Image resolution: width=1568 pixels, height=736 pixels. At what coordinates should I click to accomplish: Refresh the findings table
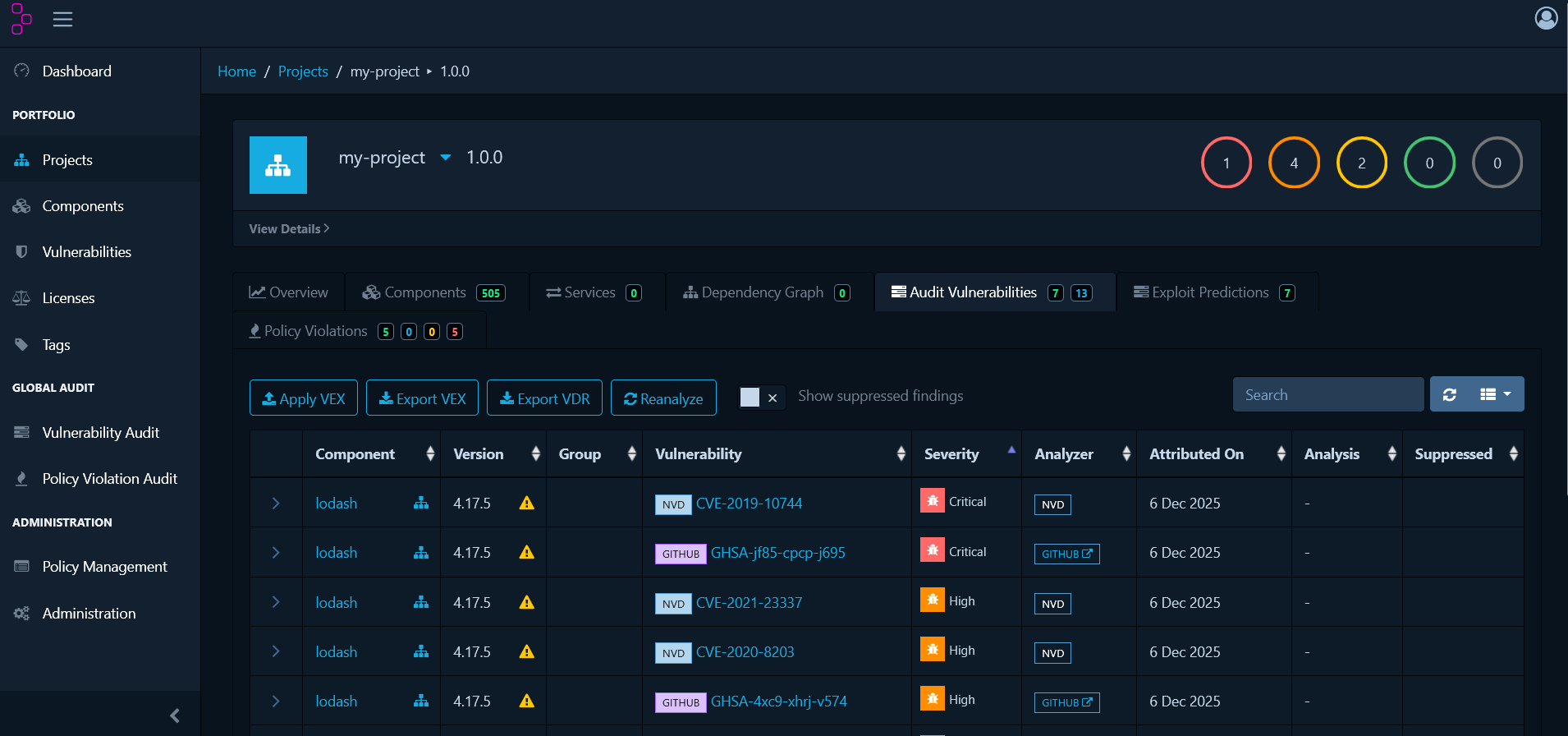[1449, 394]
